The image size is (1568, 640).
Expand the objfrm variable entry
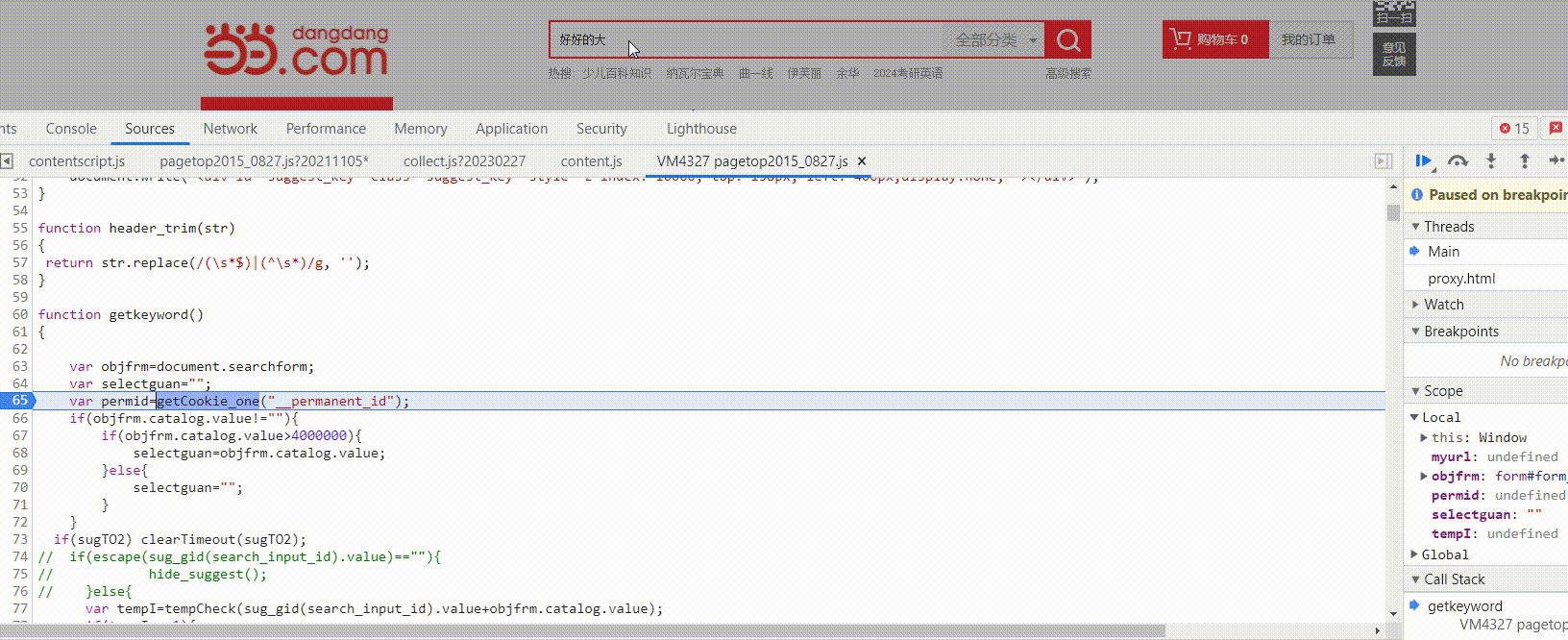[1424, 476]
